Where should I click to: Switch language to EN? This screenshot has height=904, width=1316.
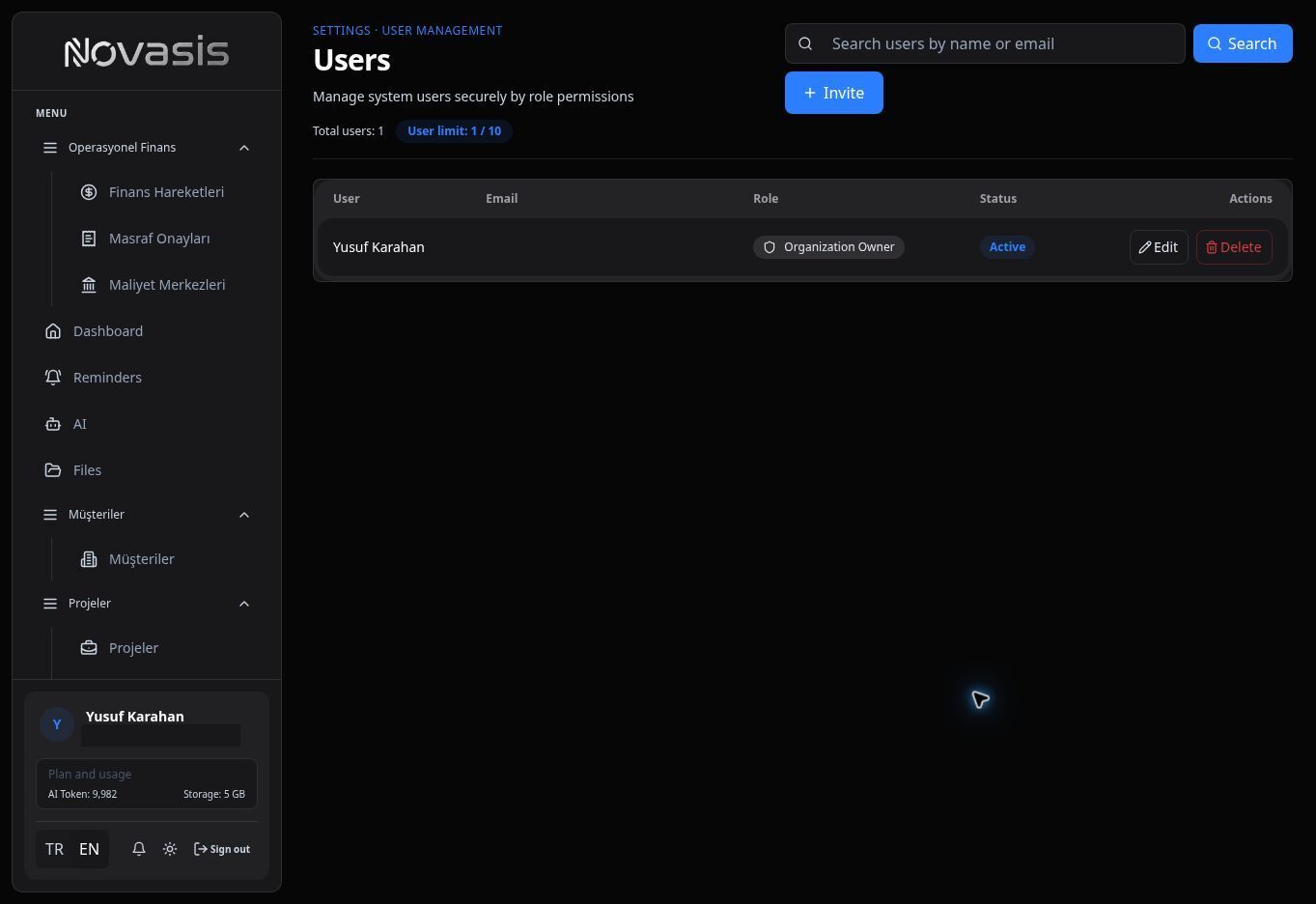point(89,849)
